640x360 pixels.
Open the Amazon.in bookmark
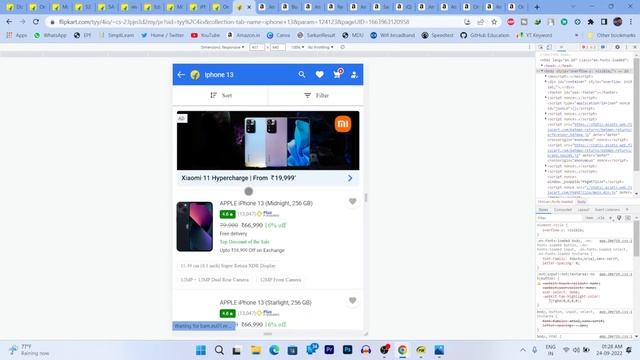pyautogui.click(x=243, y=36)
